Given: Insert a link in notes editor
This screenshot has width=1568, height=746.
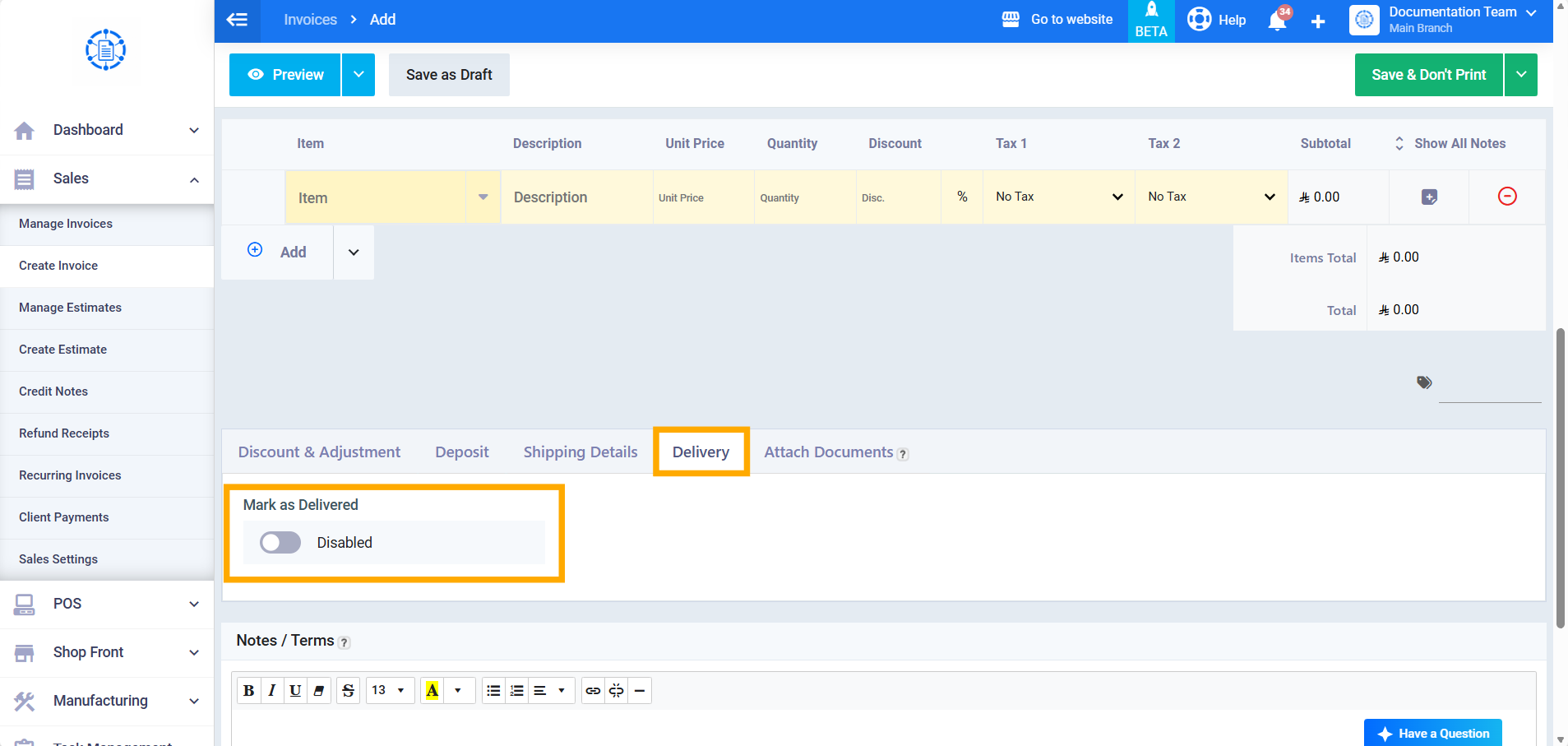Looking at the screenshot, I should point(593,691).
